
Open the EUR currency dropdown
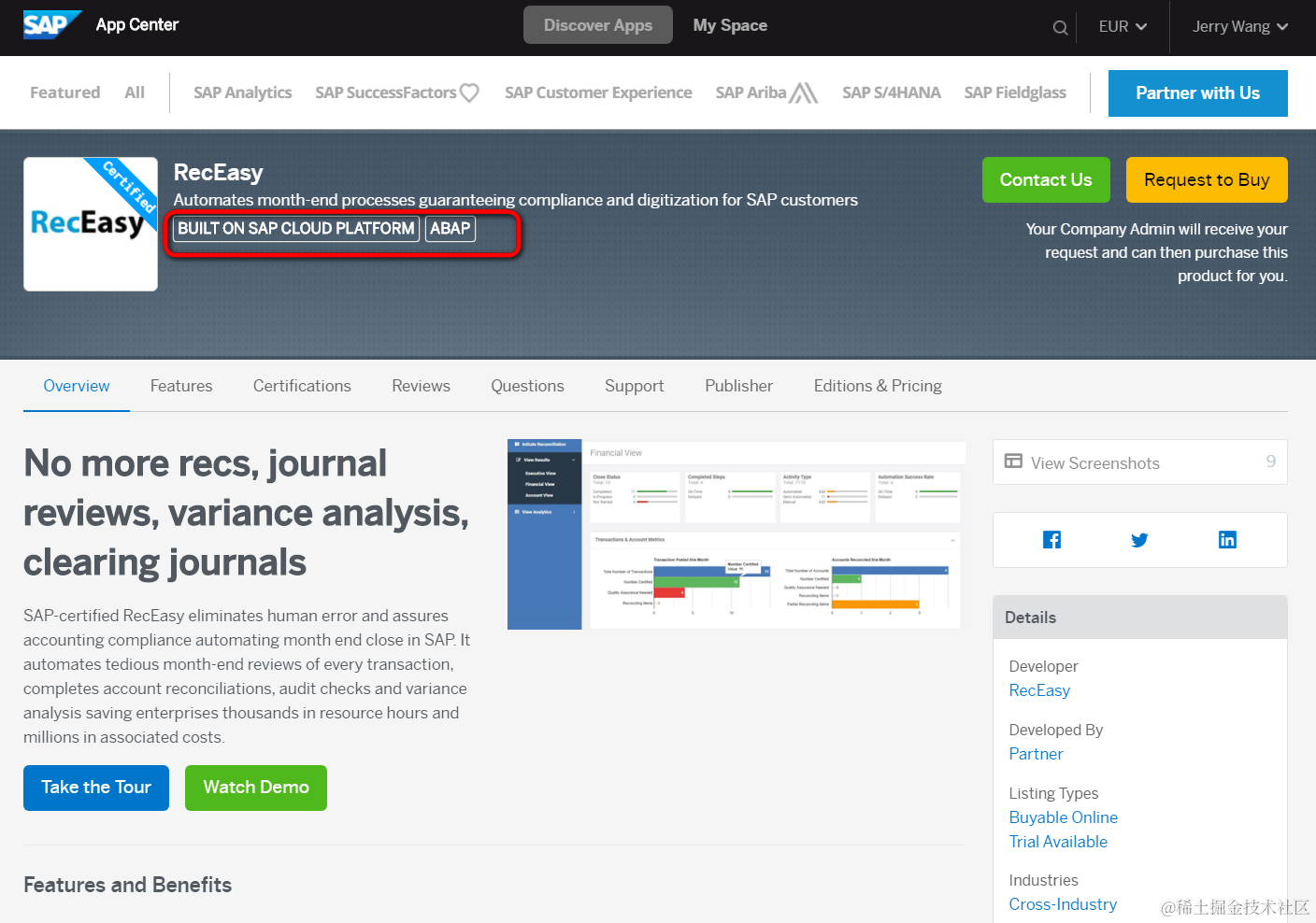(1123, 27)
